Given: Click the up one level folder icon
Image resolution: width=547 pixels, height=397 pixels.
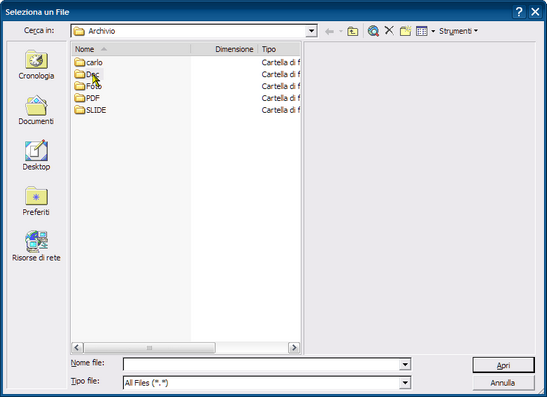Looking at the screenshot, I should pos(353,31).
